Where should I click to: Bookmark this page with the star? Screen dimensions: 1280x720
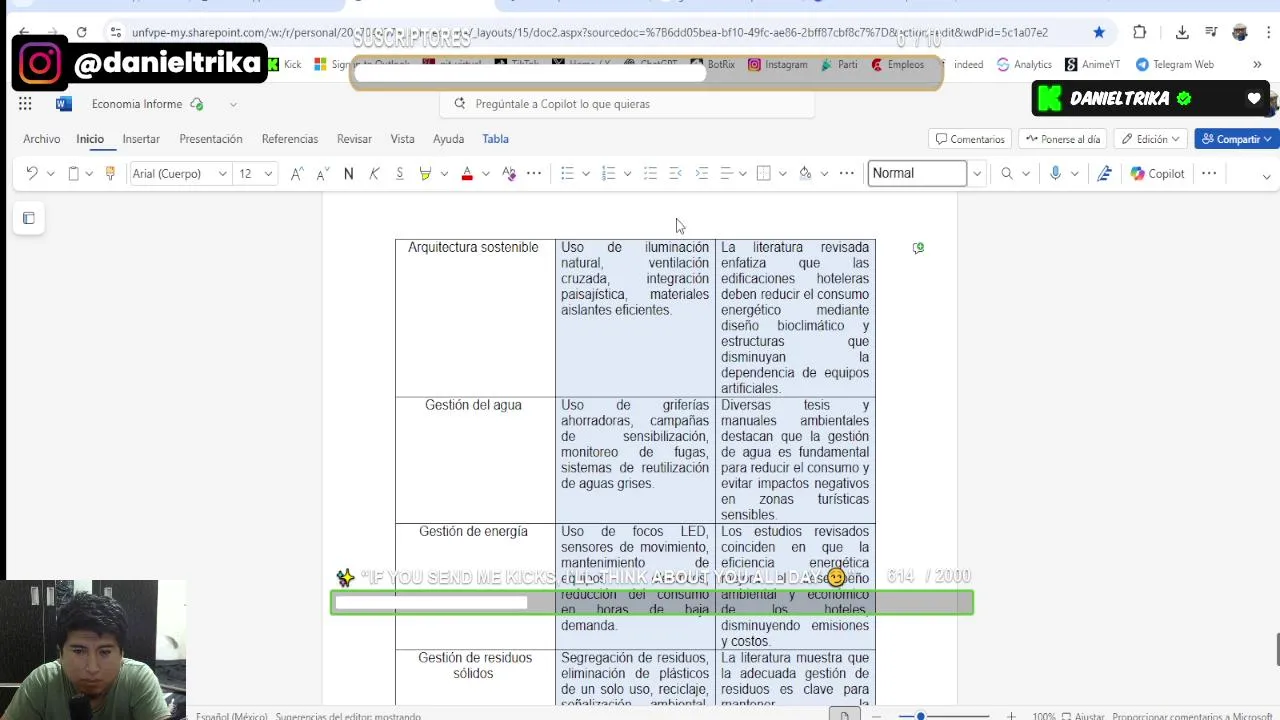pyautogui.click(x=1099, y=32)
